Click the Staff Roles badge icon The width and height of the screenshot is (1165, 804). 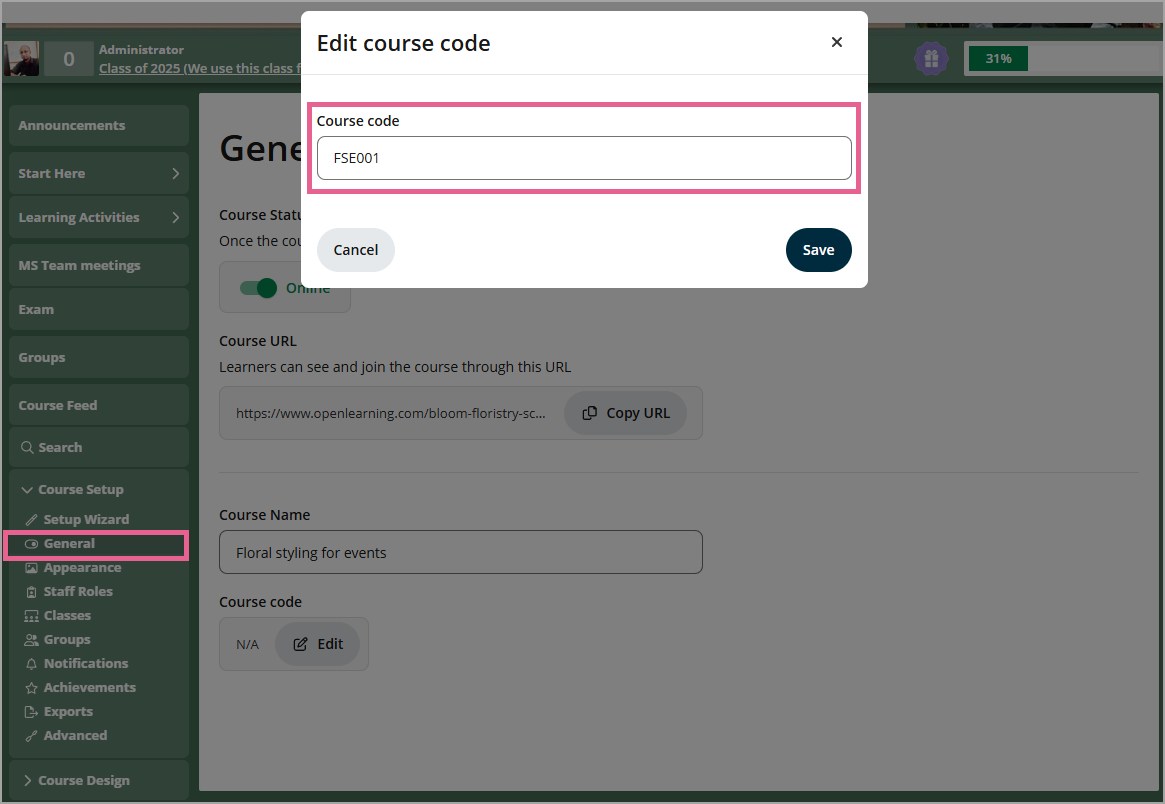tap(31, 592)
